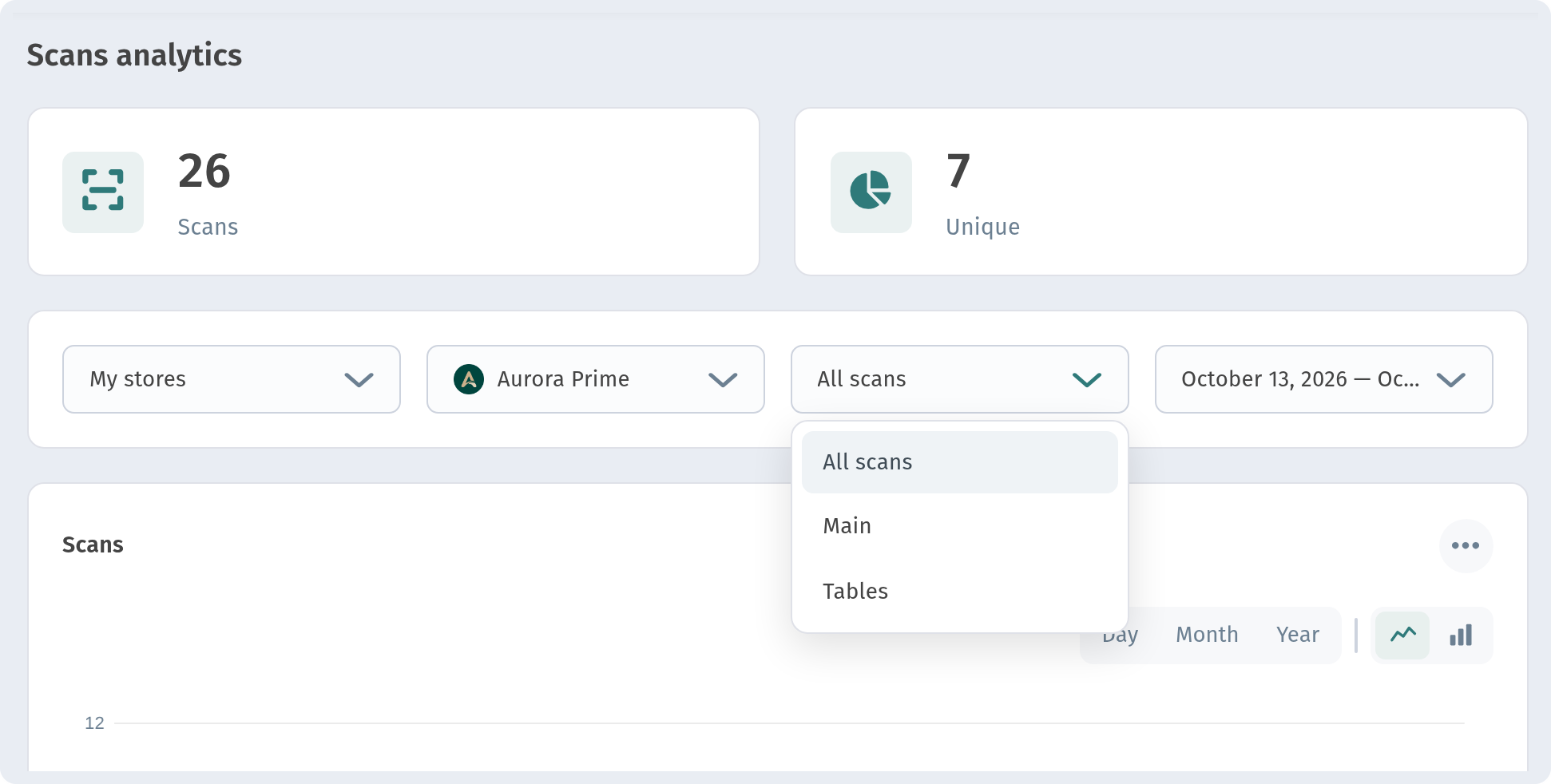Click the Aurora Prime logo icon
The image size is (1551, 784).
(x=469, y=379)
